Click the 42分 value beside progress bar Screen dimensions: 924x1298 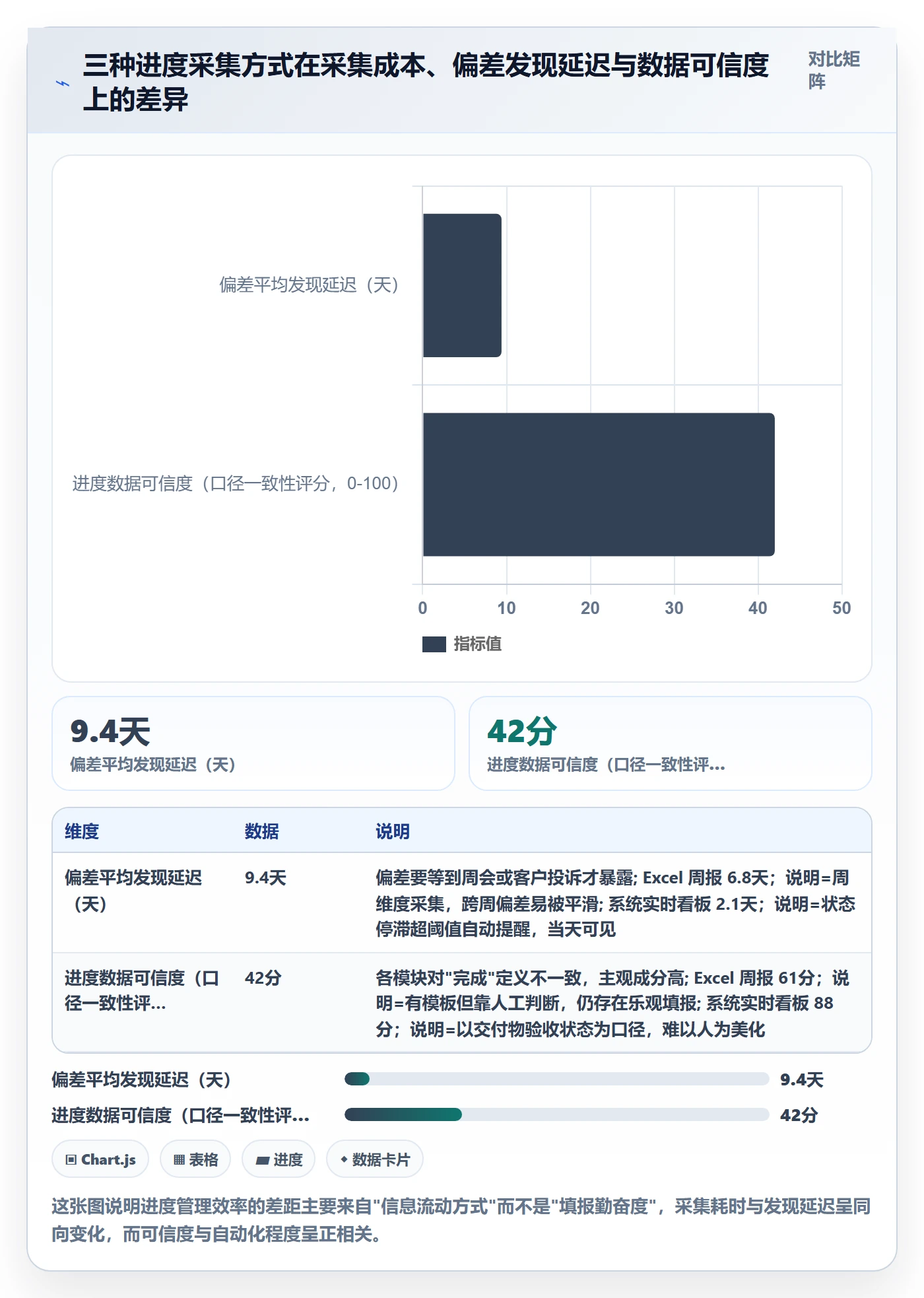point(799,1115)
